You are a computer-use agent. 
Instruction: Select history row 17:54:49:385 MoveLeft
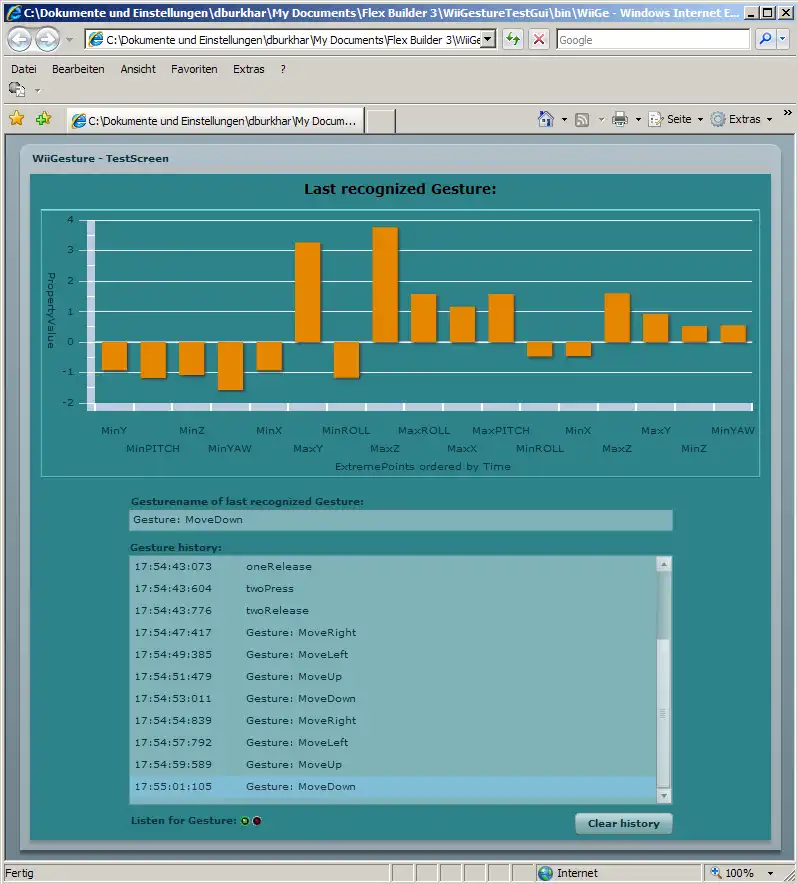pyautogui.click(x=393, y=655)
